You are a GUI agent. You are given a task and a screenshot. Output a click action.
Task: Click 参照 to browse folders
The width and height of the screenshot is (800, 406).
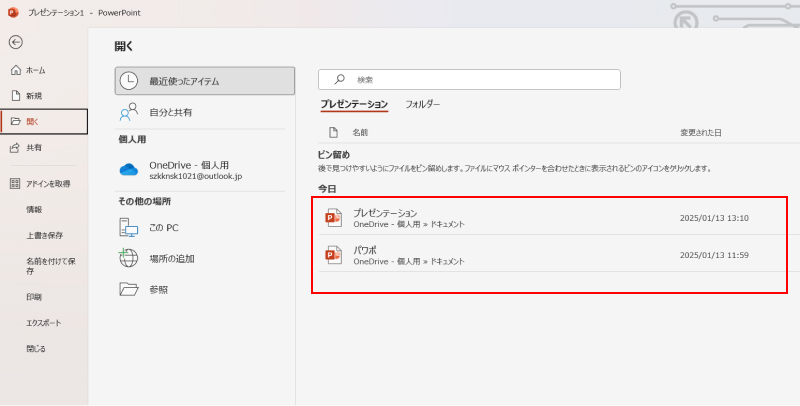point(205,290)
